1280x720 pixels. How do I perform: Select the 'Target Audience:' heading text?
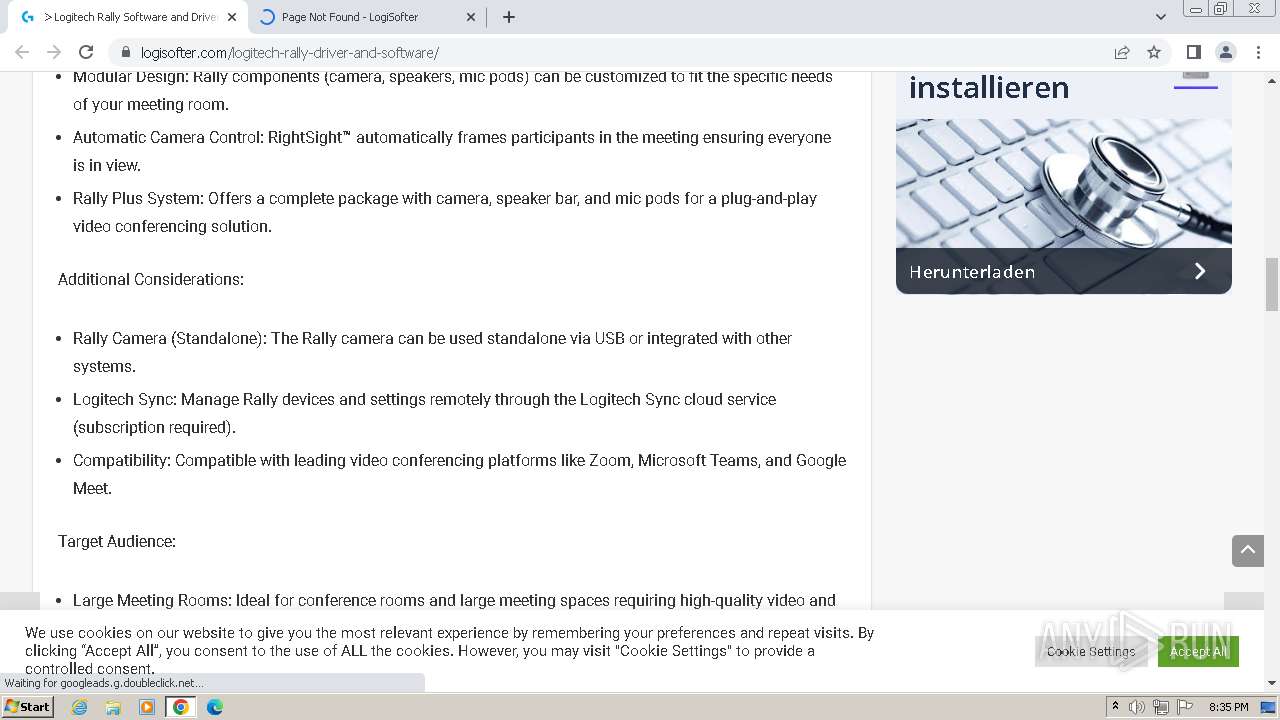[x=117, y=541]
